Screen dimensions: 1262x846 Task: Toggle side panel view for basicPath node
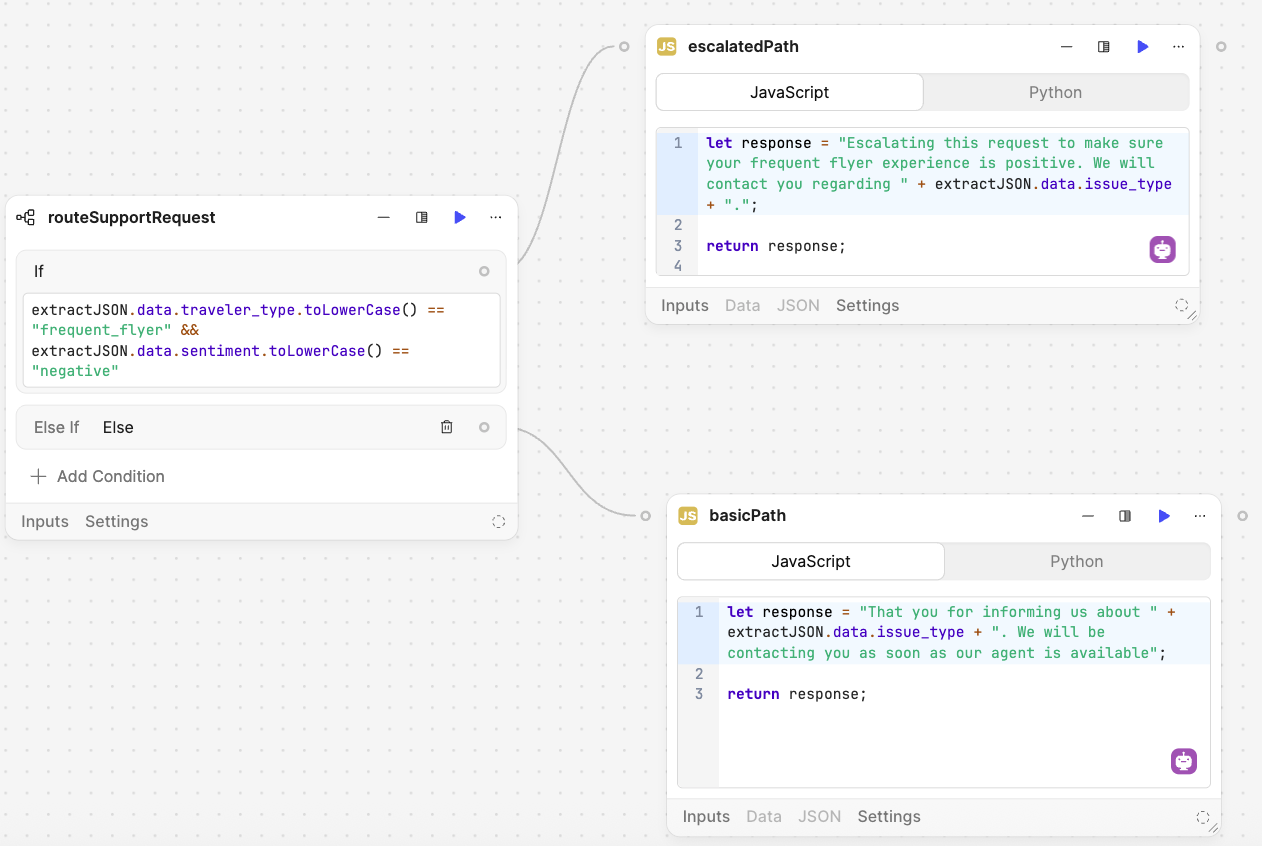tap(1125, 516)
